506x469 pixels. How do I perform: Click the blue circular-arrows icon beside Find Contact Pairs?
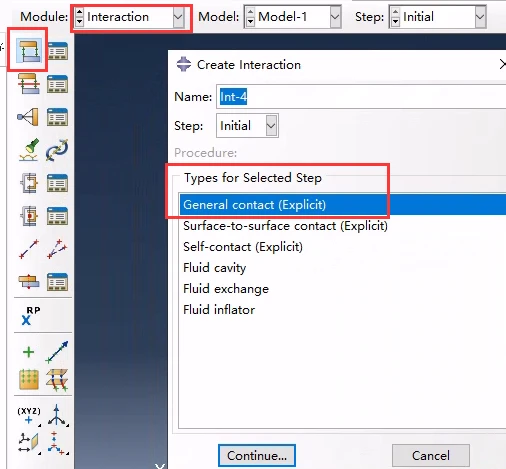(57, 150)
